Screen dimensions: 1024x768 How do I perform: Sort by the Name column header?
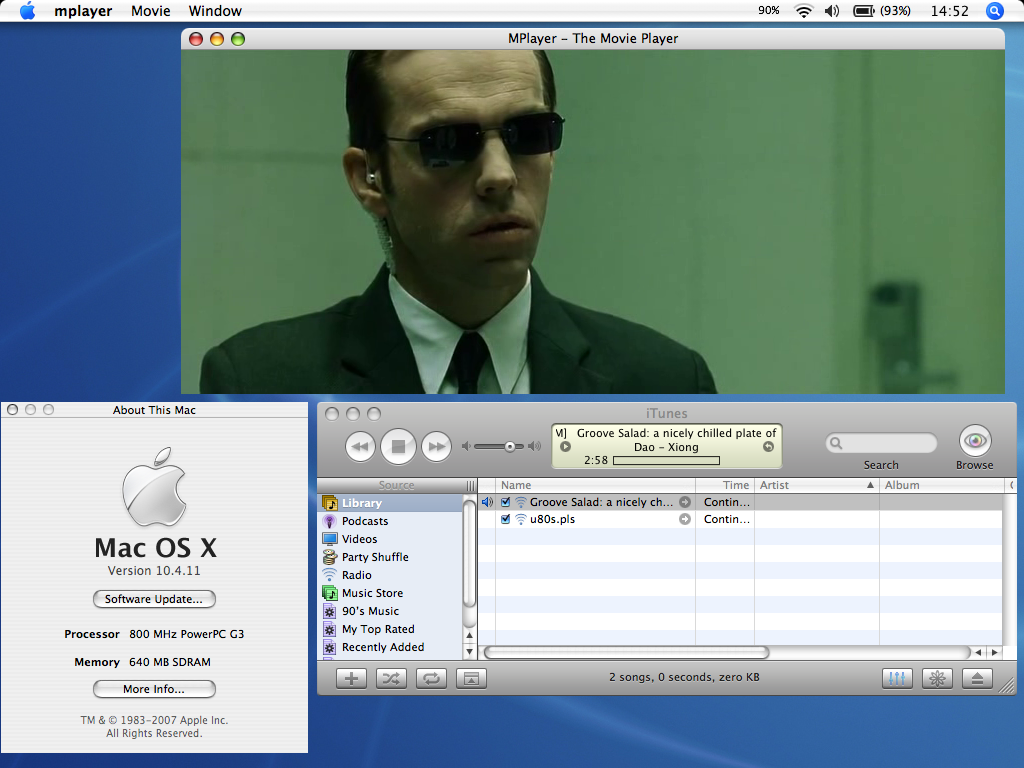point(596,485)
